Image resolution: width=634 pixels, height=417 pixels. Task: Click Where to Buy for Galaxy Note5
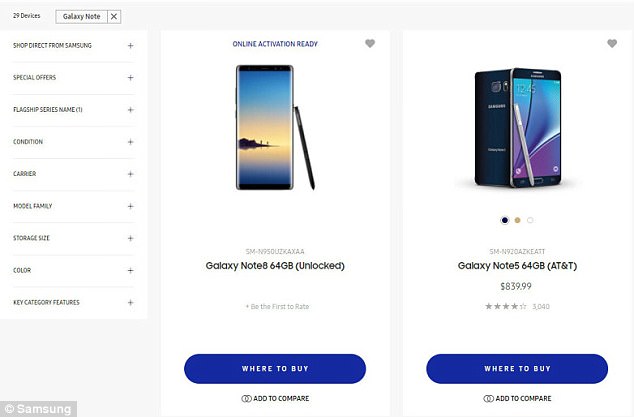click(x=517, y=369)
